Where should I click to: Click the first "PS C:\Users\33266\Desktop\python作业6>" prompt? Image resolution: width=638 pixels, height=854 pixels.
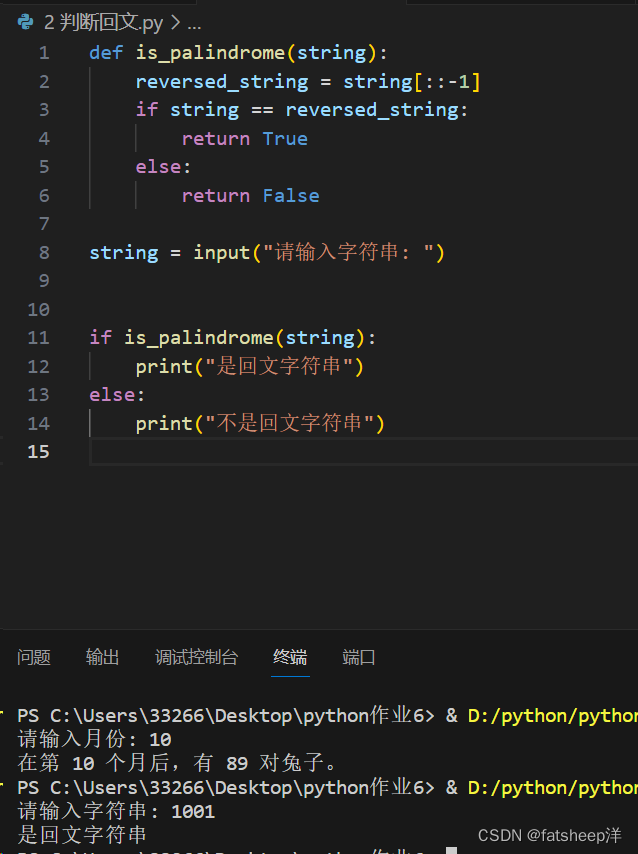click(226, 716)
